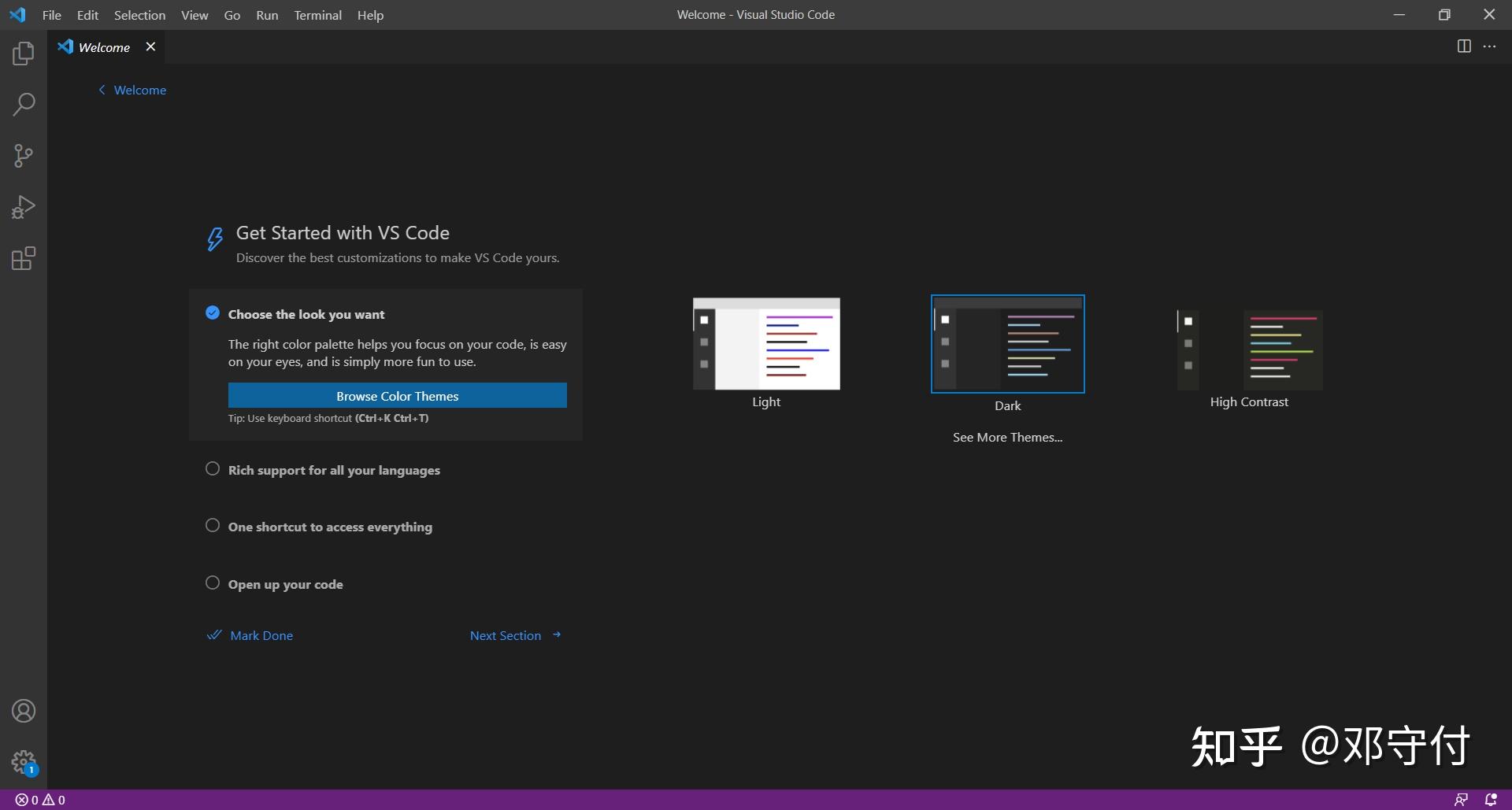Image resolution: width=1512 pixels, height=810 pixels.
Task: Switch to the Welcome tab
Action: [x=103, y=47]
